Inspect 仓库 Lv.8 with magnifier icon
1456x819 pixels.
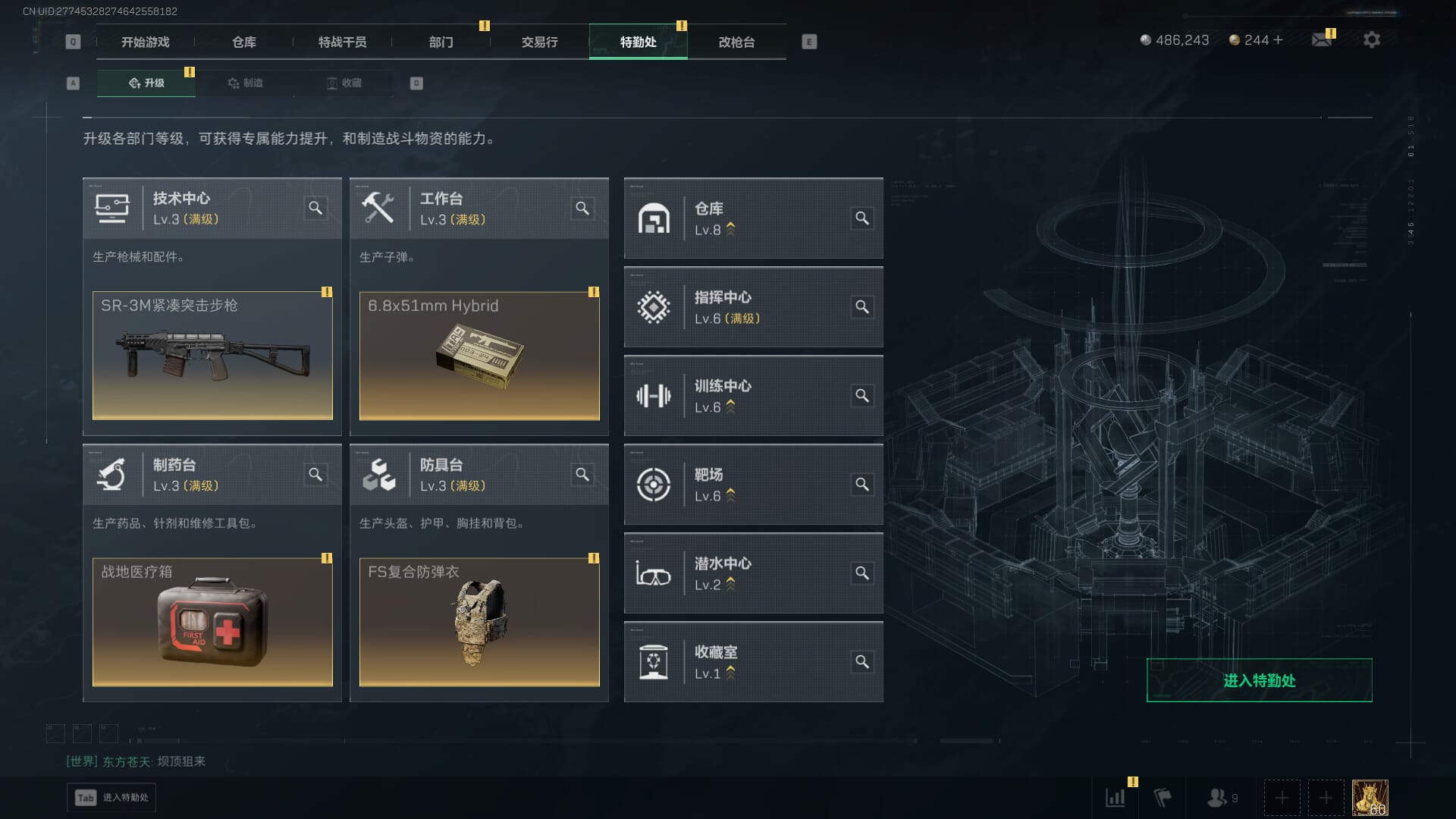(x=862, y=218)
